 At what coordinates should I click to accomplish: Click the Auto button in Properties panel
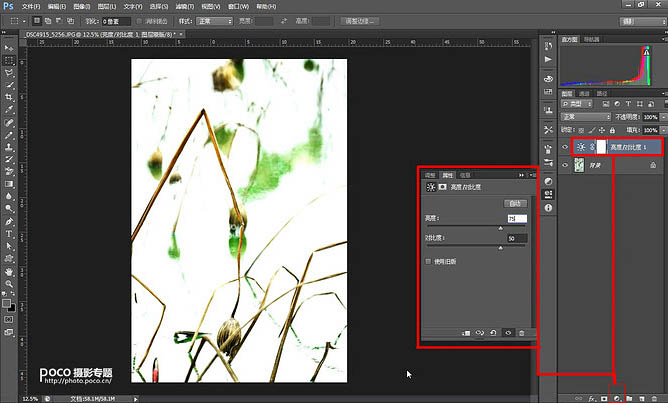[x=515, y=203]
